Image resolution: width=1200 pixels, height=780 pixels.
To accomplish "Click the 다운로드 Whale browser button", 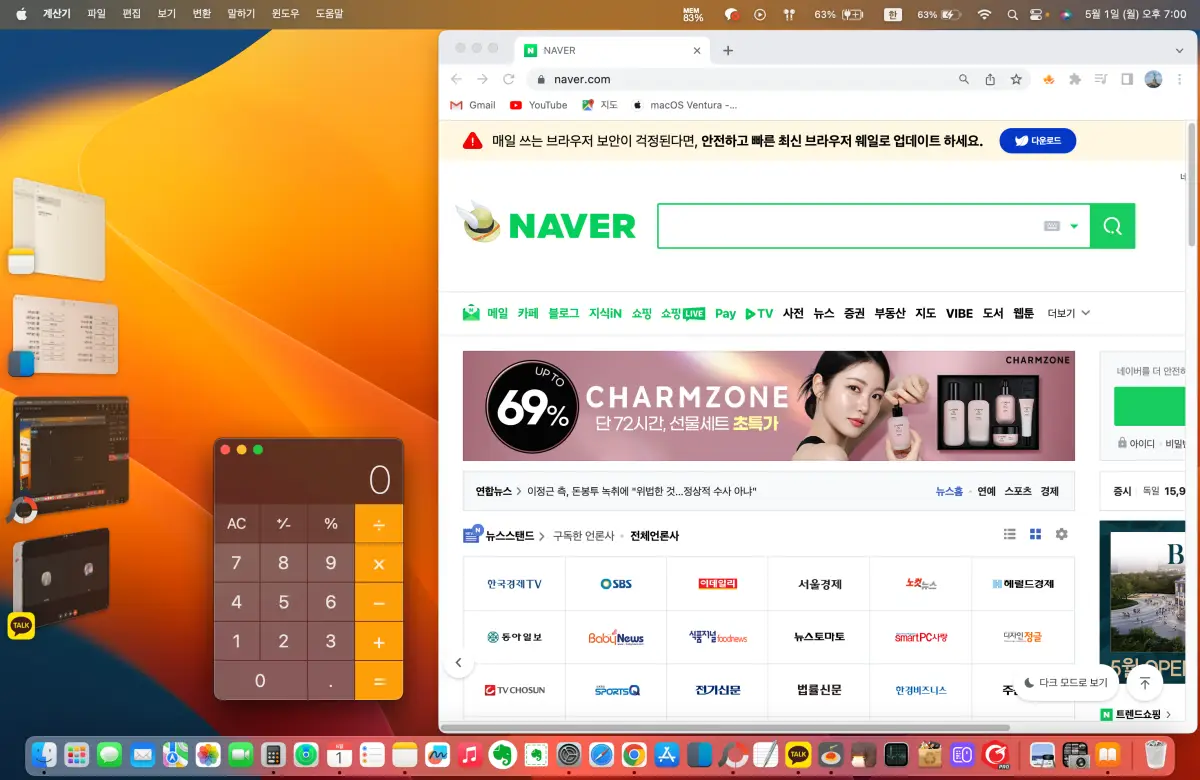I will [1037, 140].
